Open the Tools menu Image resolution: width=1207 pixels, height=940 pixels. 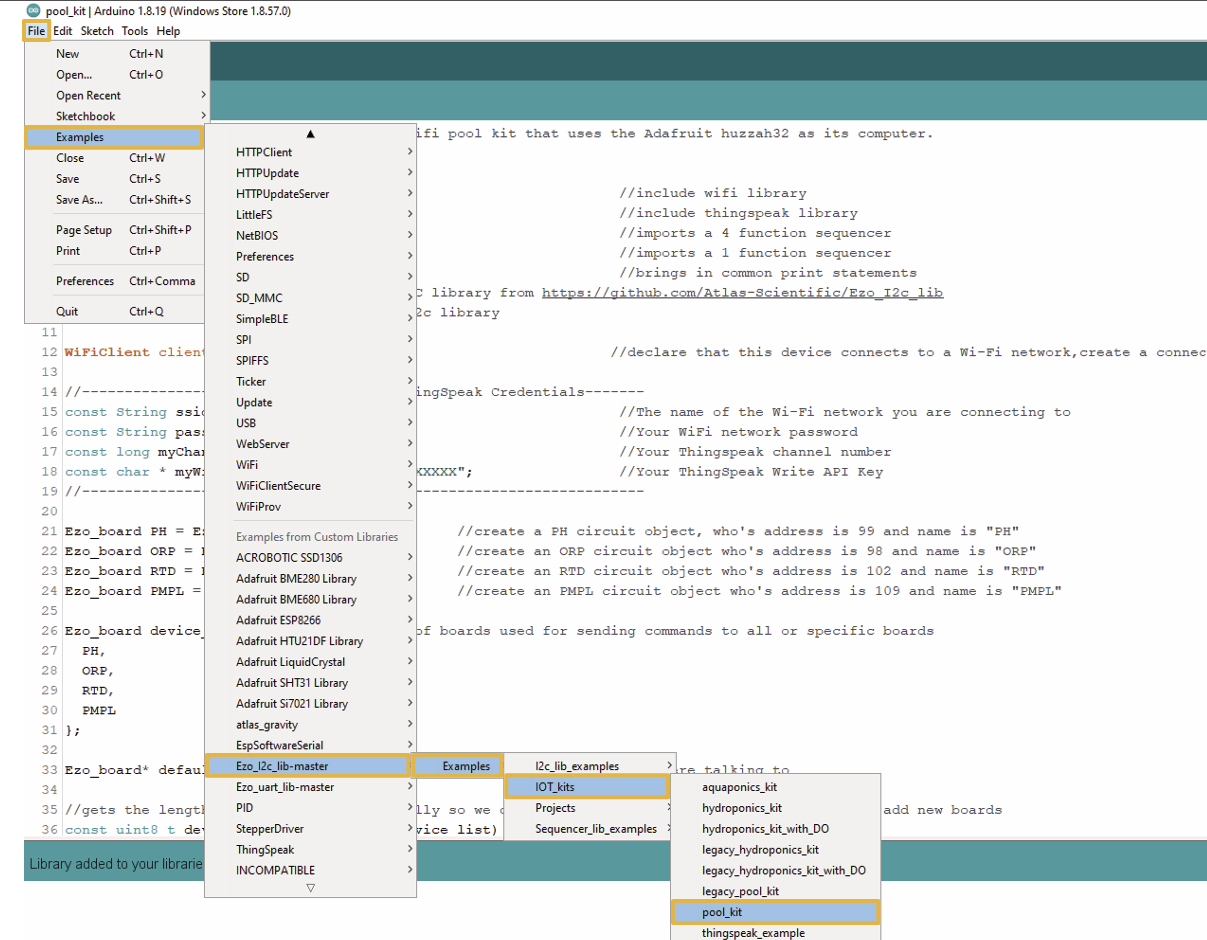tap(135, 31)
